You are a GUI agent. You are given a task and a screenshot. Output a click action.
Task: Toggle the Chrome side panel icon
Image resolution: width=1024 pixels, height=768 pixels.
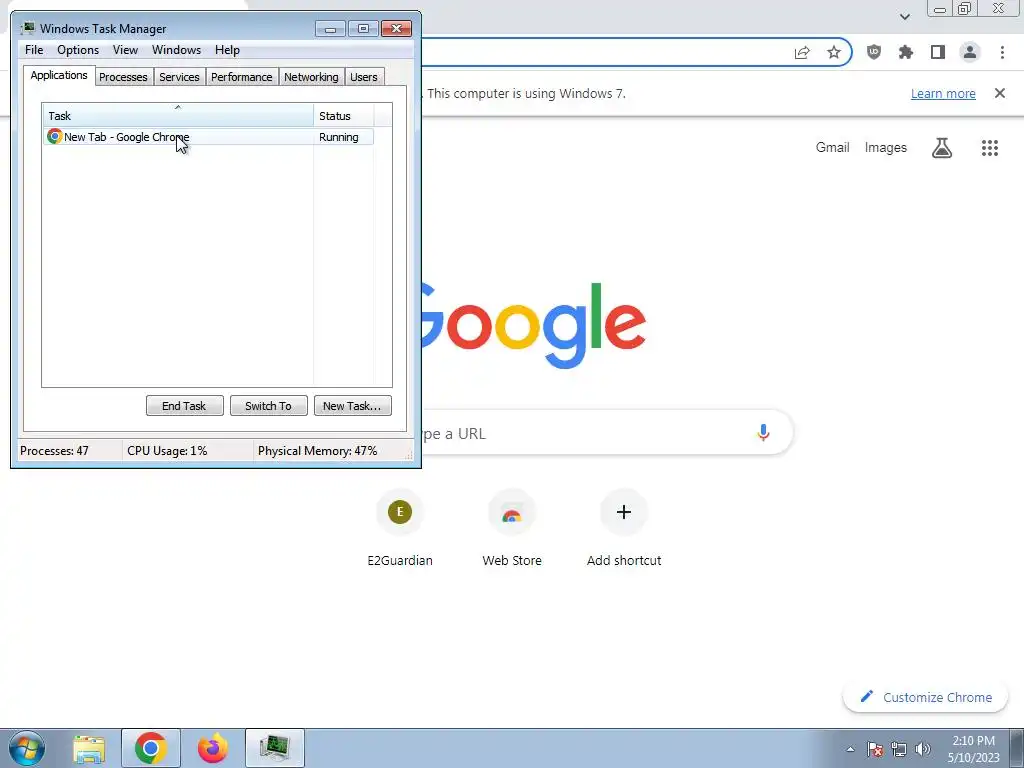point(937,52)
